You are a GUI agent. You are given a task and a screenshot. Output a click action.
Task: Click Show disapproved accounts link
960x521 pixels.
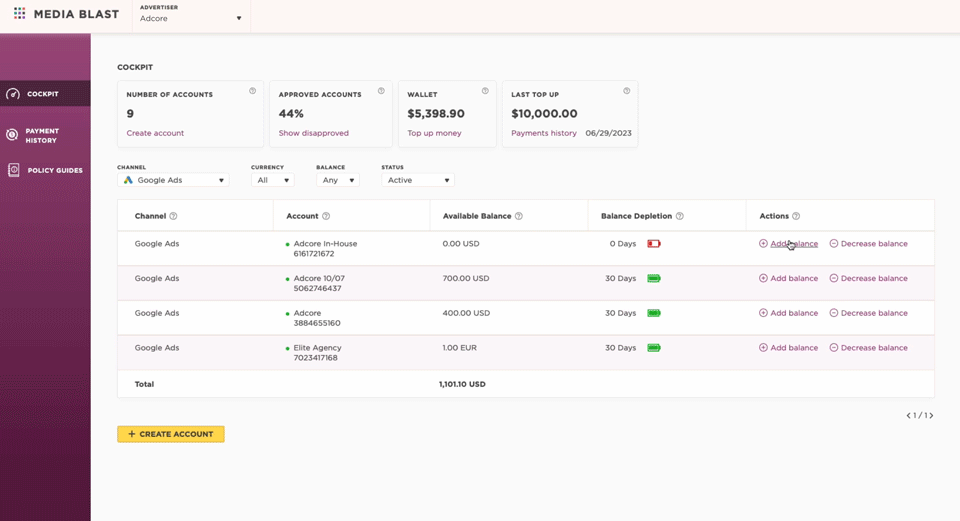[x=313, y=133]
